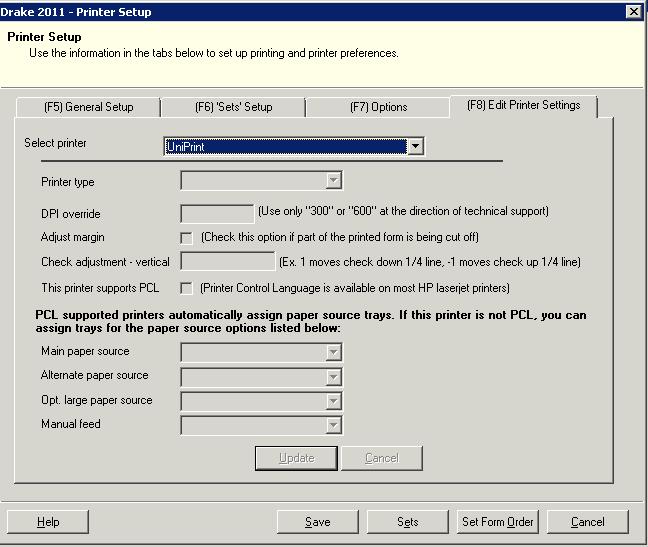This screenshot has width=648, height=547.
Task: Open the Printer type dropdown
Action: pyautogui.click(x=261, y=181)
